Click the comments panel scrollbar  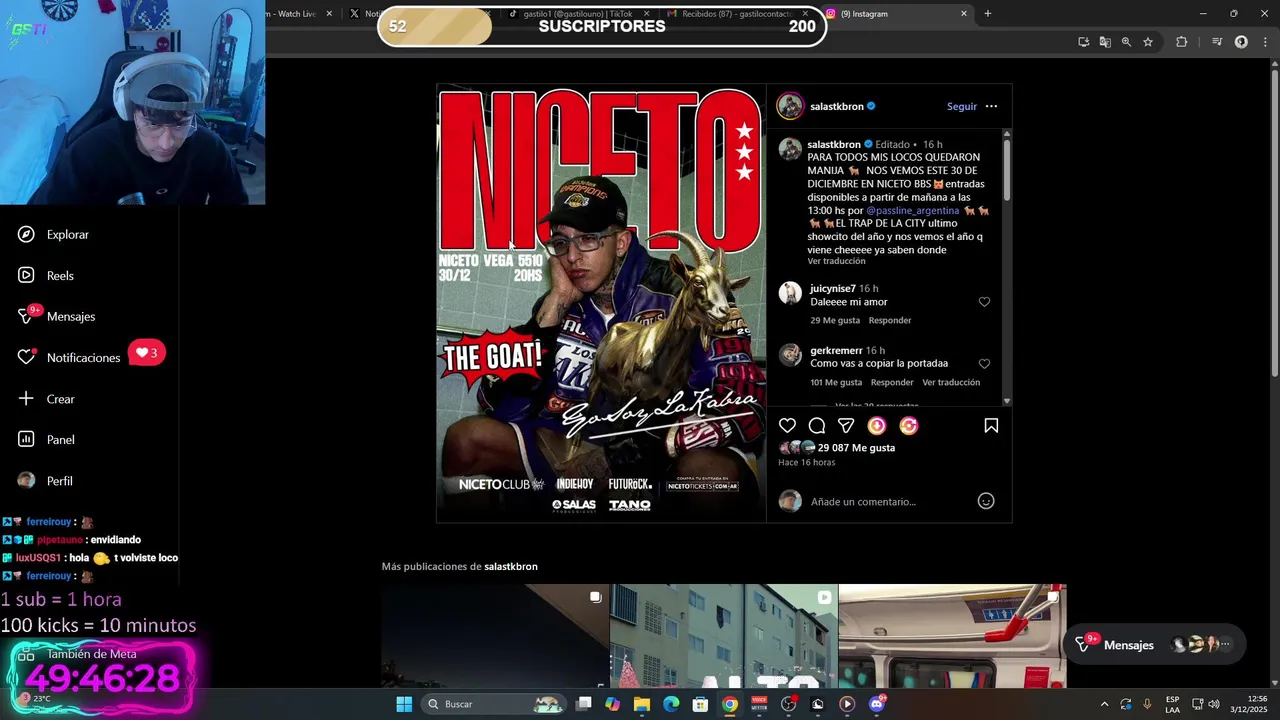[1007, 170]
